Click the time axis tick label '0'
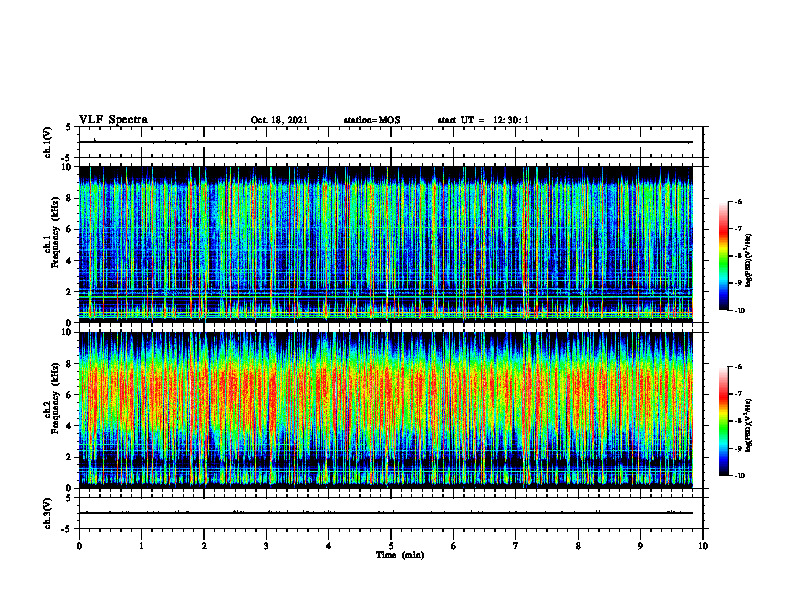This screenshot has width=792, height=612. [79, 546]
